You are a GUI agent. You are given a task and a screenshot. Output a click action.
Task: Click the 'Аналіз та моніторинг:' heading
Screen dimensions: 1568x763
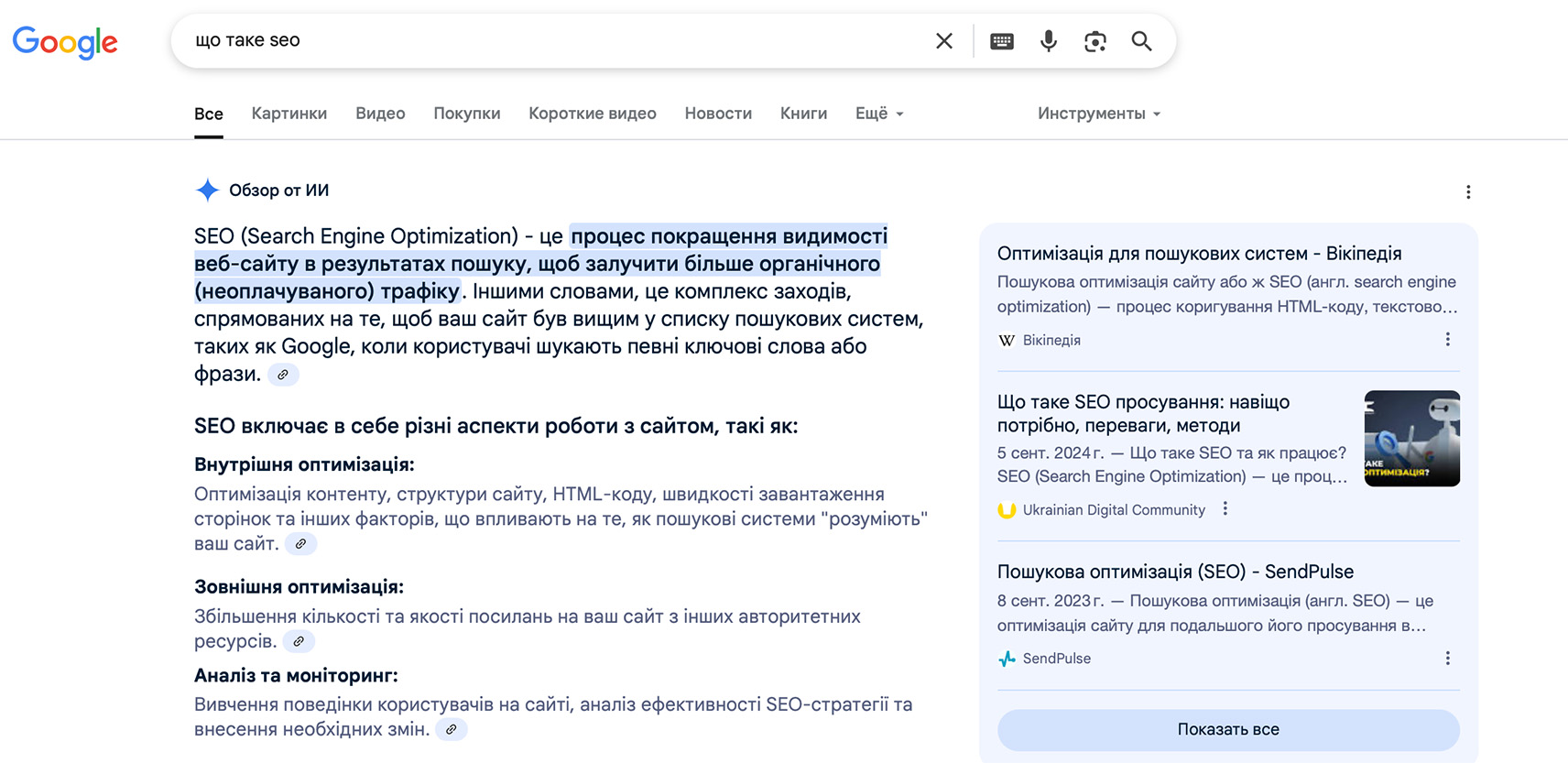(x=296, y=675)
